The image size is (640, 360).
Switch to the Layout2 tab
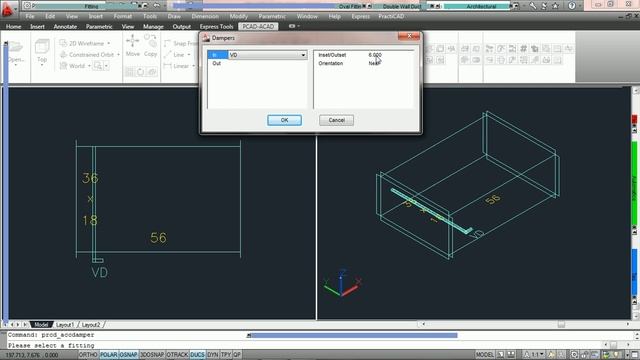point(91,325)
